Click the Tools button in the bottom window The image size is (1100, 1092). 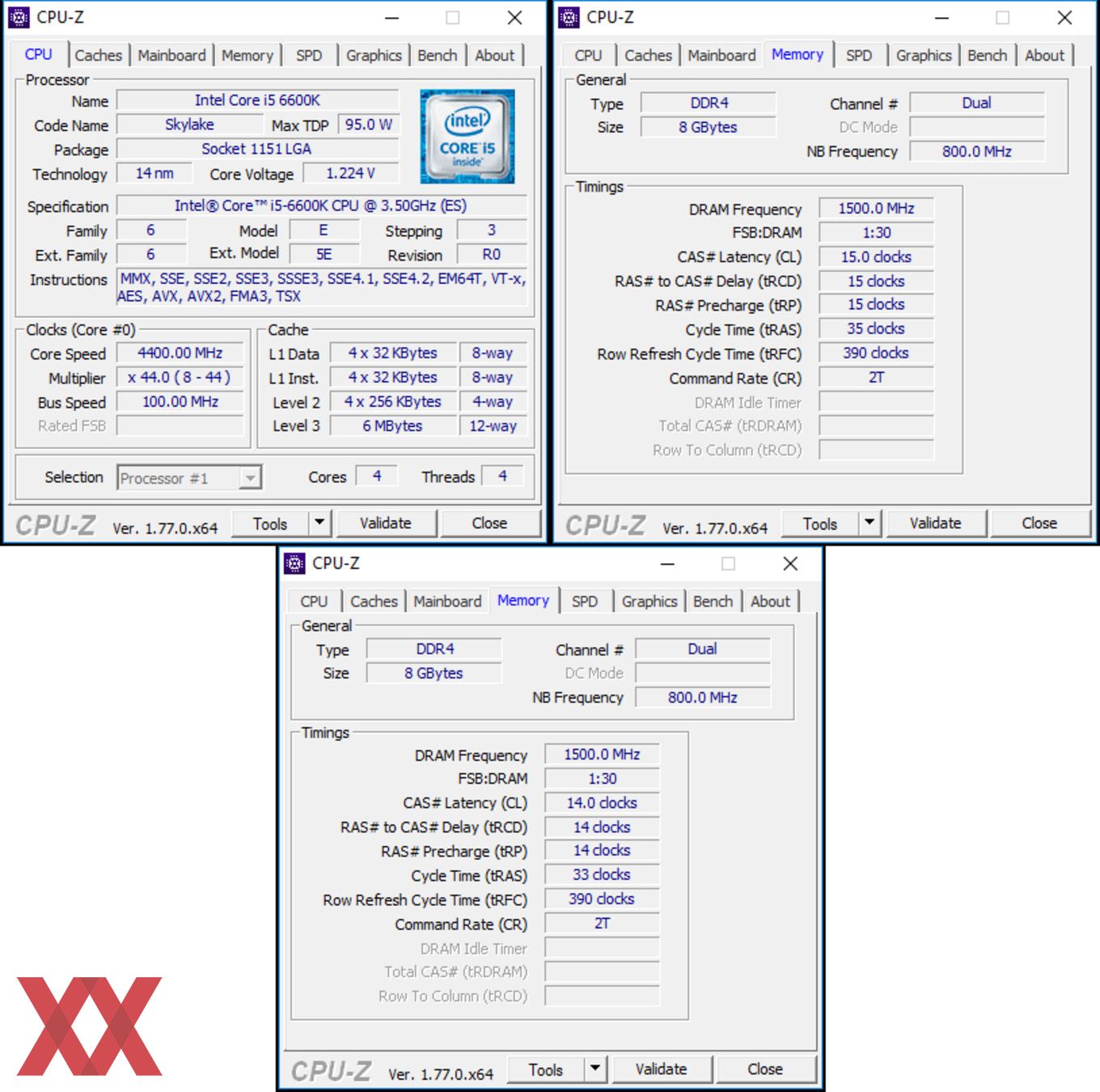(x=546, y=1069)
